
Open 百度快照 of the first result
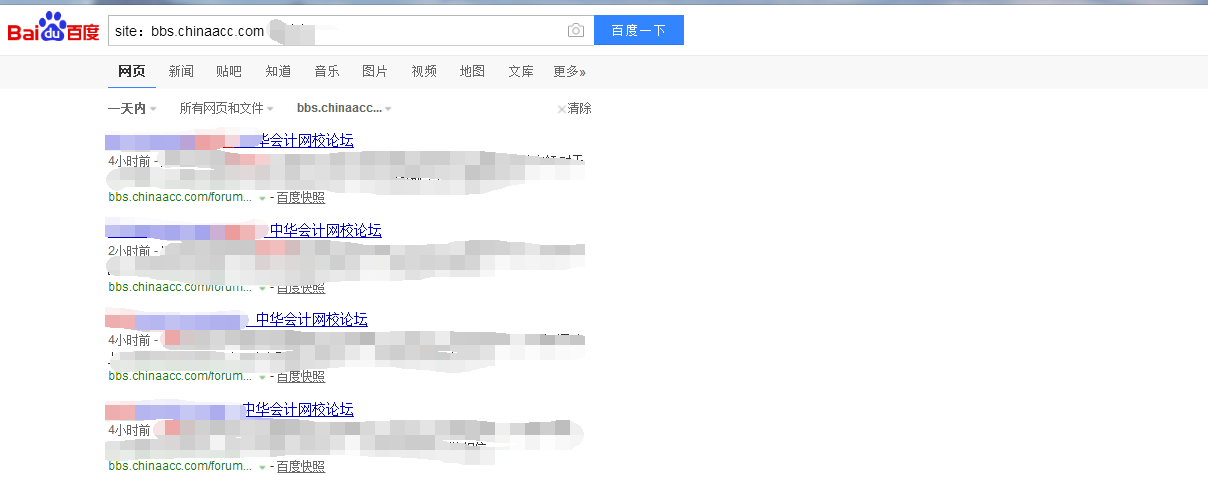[x=301, y=197]
